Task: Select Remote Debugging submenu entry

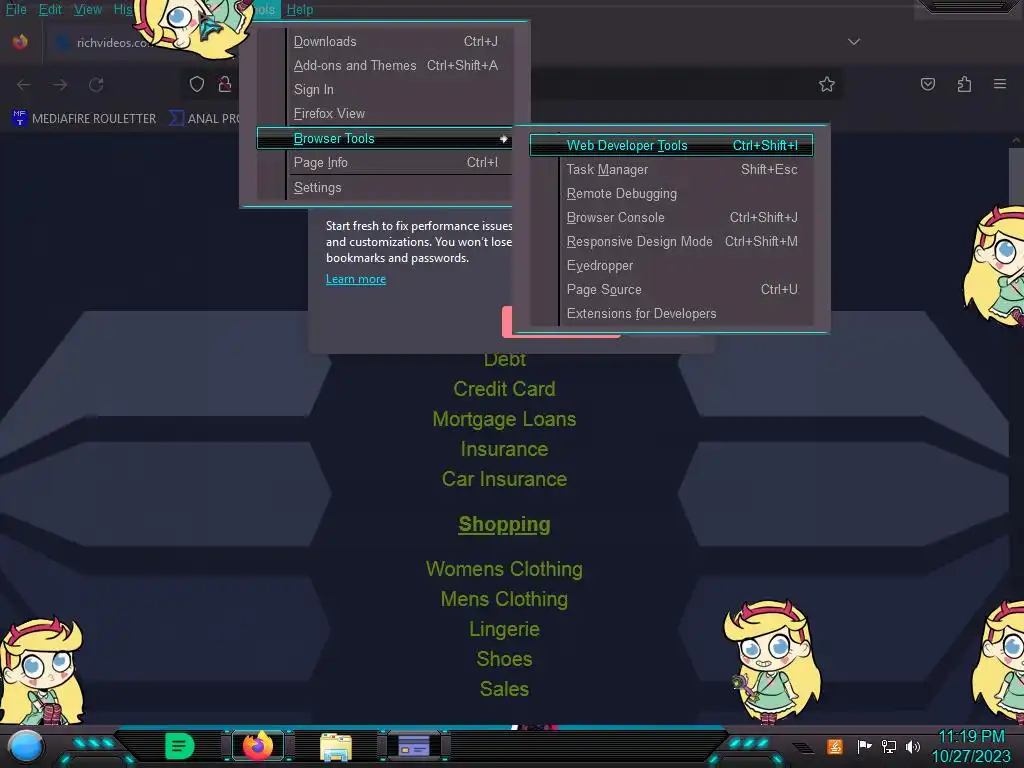Action: (x=671, y=193)
